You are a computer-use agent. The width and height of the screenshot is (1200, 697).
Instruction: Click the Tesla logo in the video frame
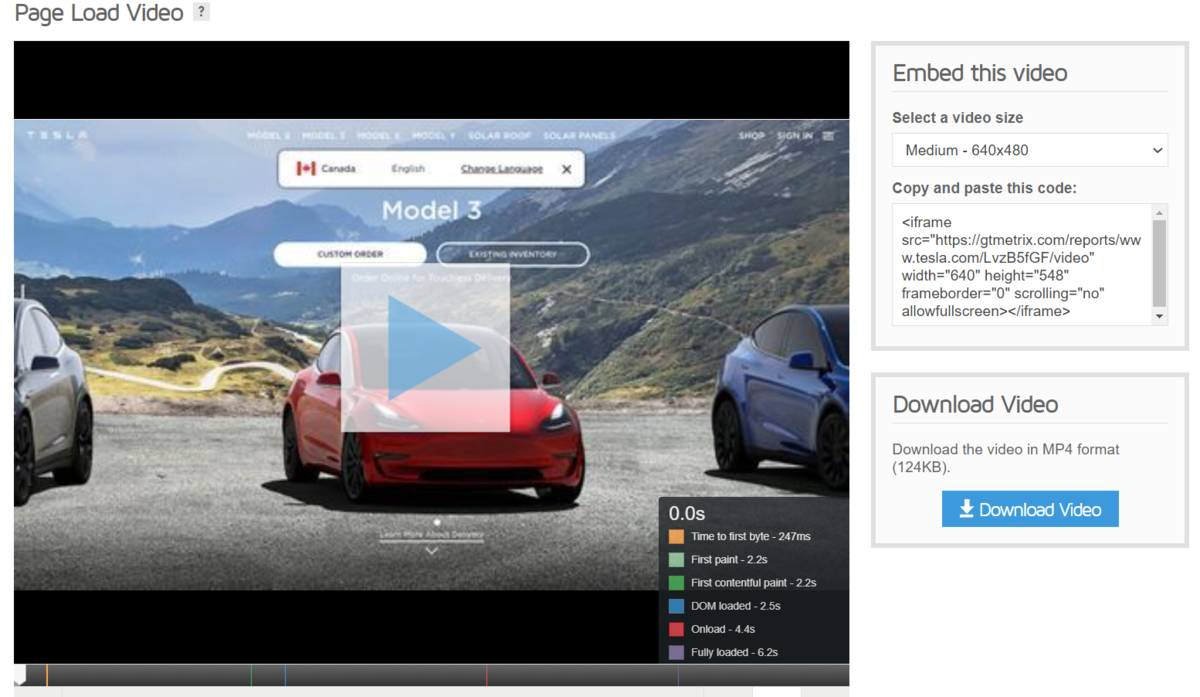coord(57,135)
